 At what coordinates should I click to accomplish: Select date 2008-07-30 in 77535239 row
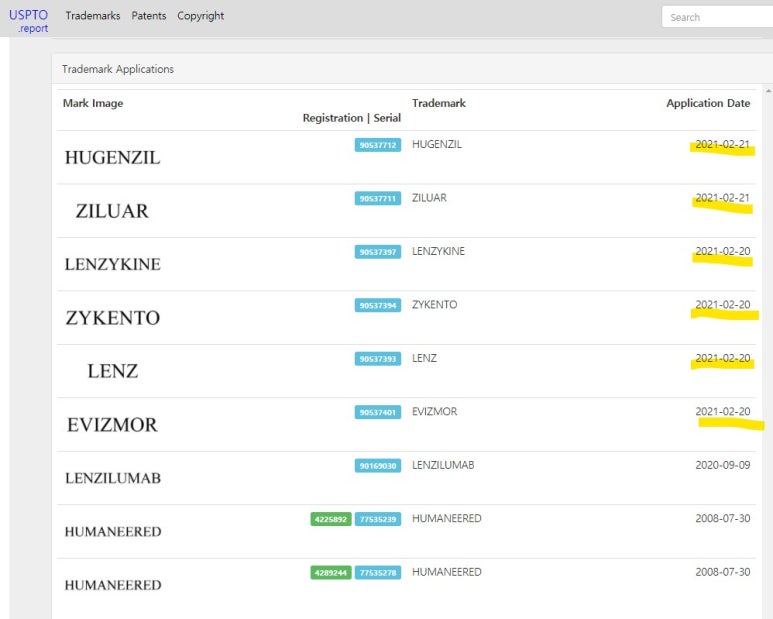pyautogui.click(x=723, y=518)
